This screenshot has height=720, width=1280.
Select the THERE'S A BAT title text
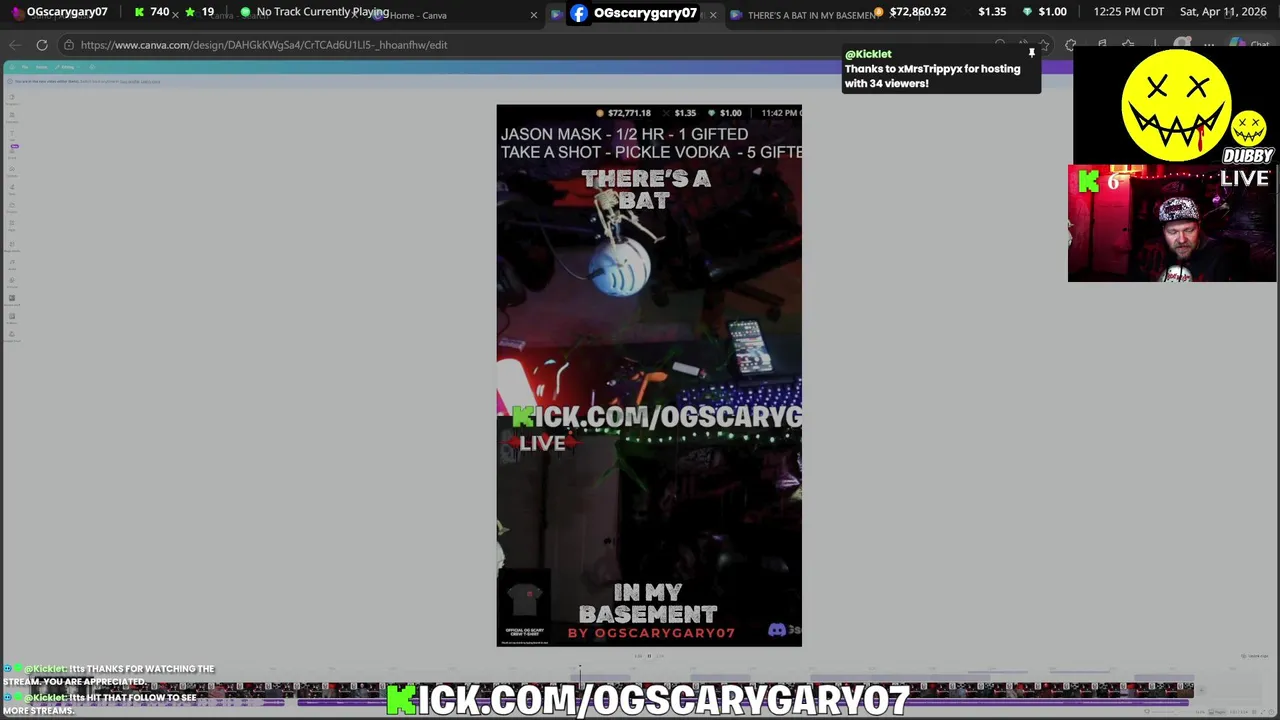646,189
